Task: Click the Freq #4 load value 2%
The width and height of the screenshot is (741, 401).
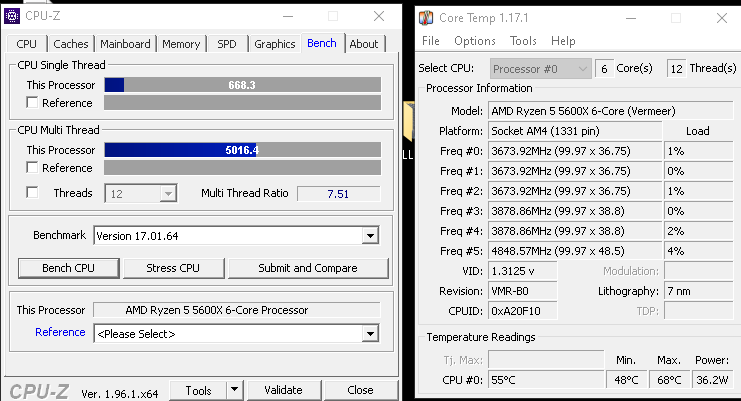Action: pyautogui.click(x=698, y=231)
